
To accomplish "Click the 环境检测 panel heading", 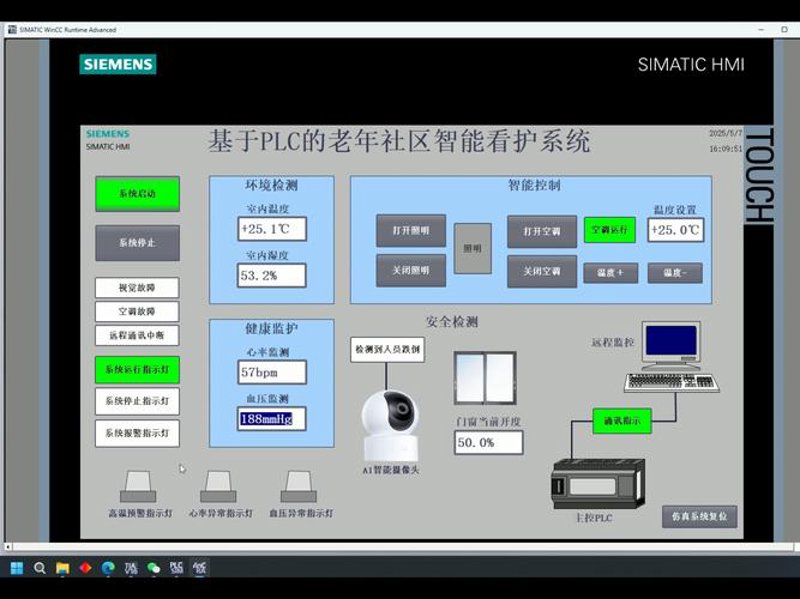I will 271,185.
